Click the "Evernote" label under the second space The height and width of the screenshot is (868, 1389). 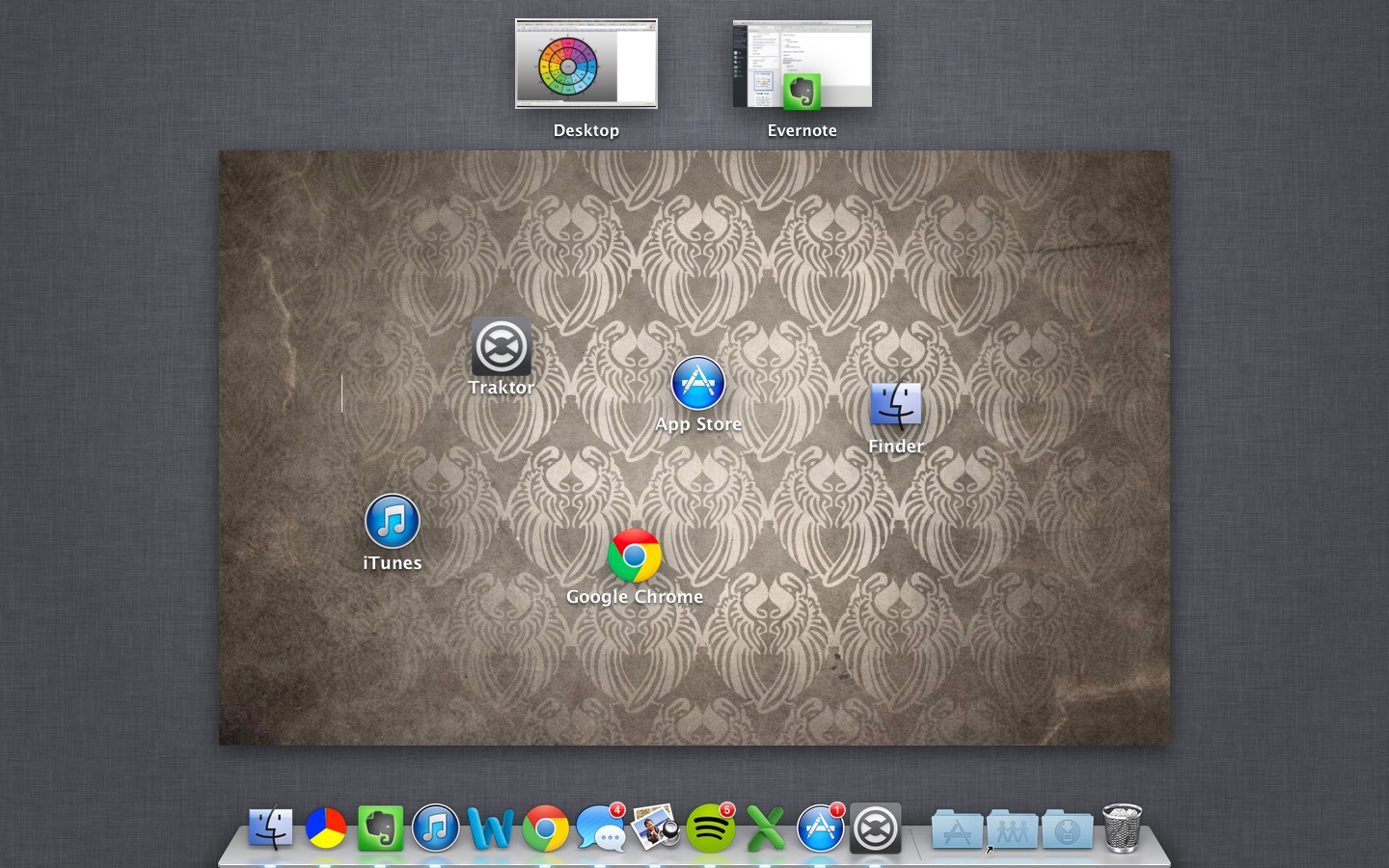pyautogui.click(x=803, y=130)
